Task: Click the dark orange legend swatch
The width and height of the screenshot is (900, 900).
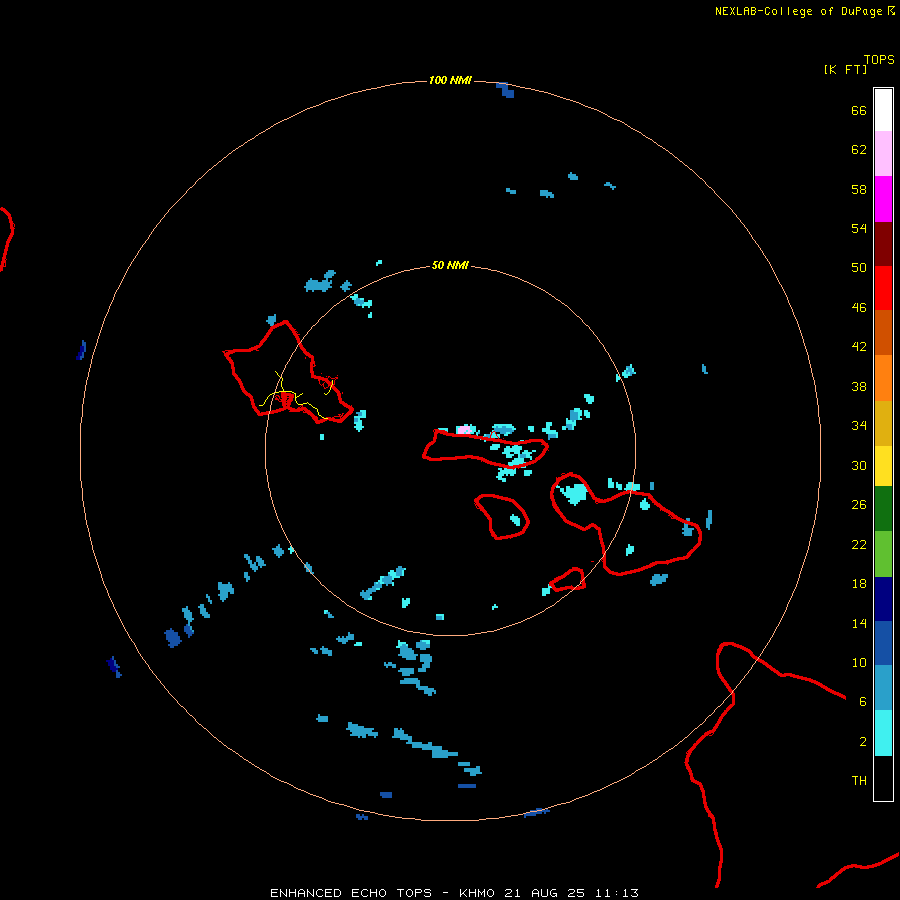Action: coord(883,333)
